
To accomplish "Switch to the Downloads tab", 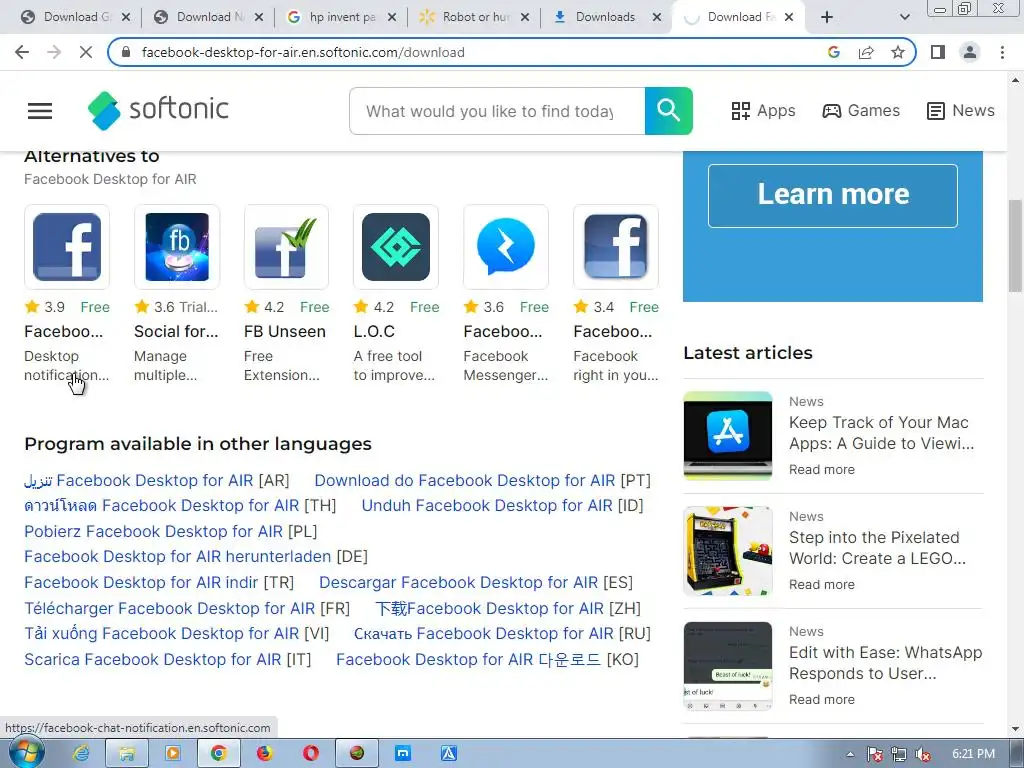I will pyautogui.click(x=605, y=17).
